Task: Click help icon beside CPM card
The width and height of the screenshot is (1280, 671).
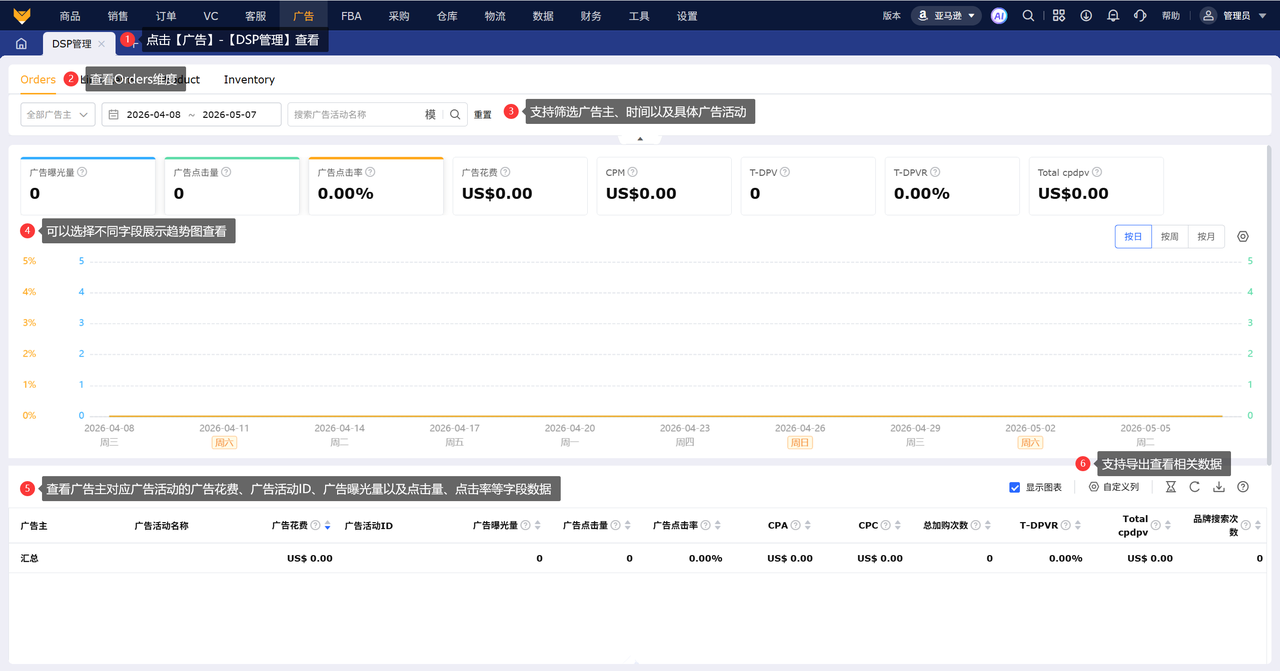Action: (633, 172)
